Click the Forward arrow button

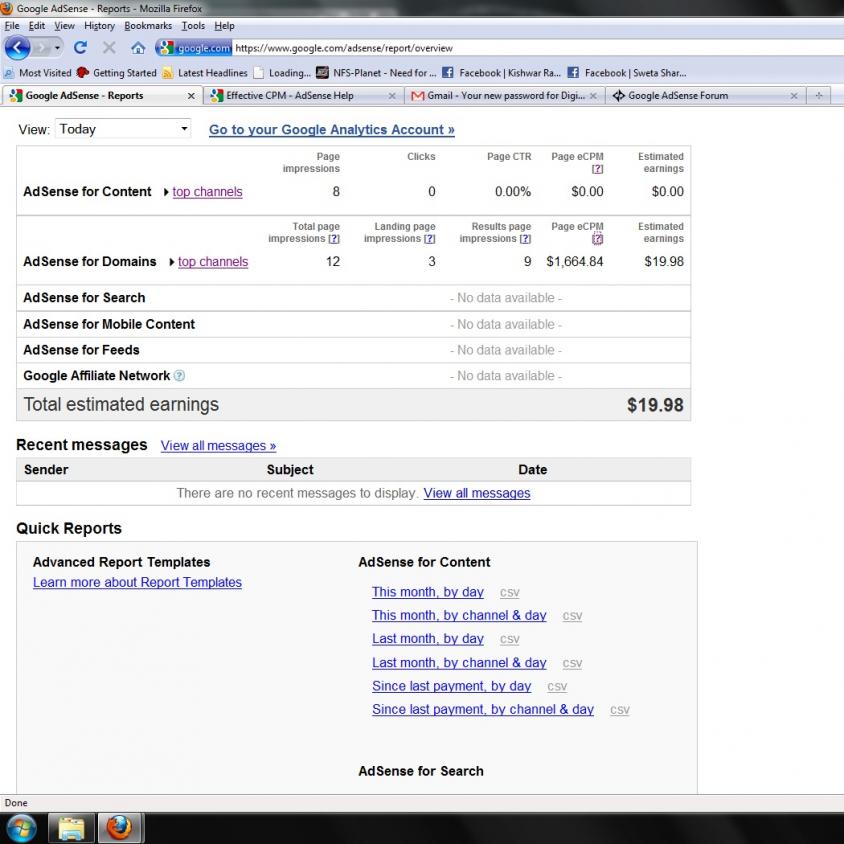click(x=41, y=48)
